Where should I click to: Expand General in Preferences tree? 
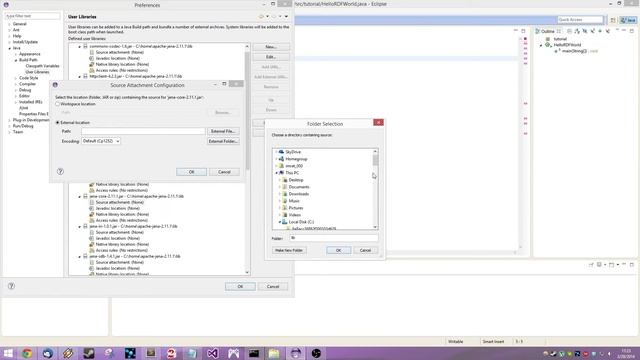click(9, 24)
